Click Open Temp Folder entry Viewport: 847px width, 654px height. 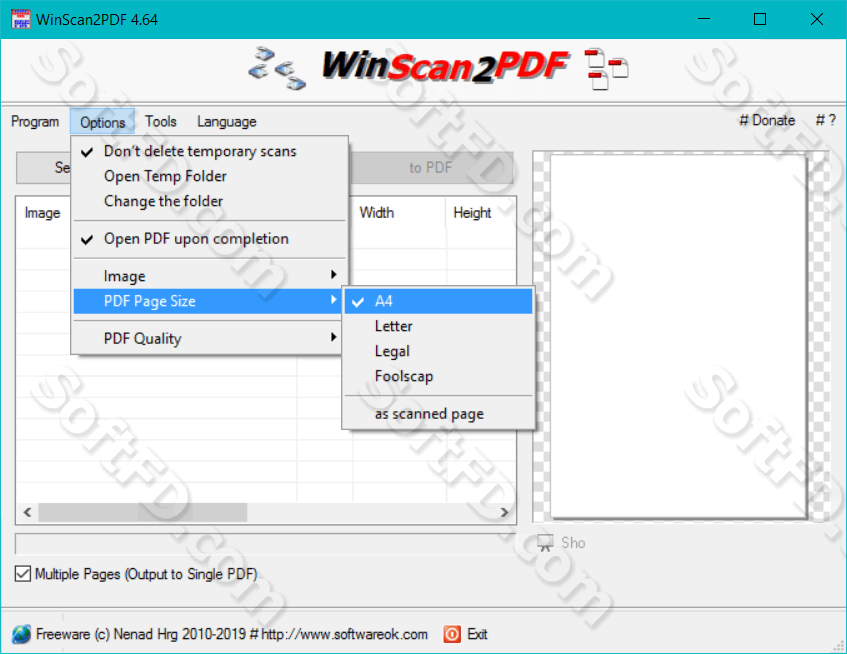tap(209, 176)
